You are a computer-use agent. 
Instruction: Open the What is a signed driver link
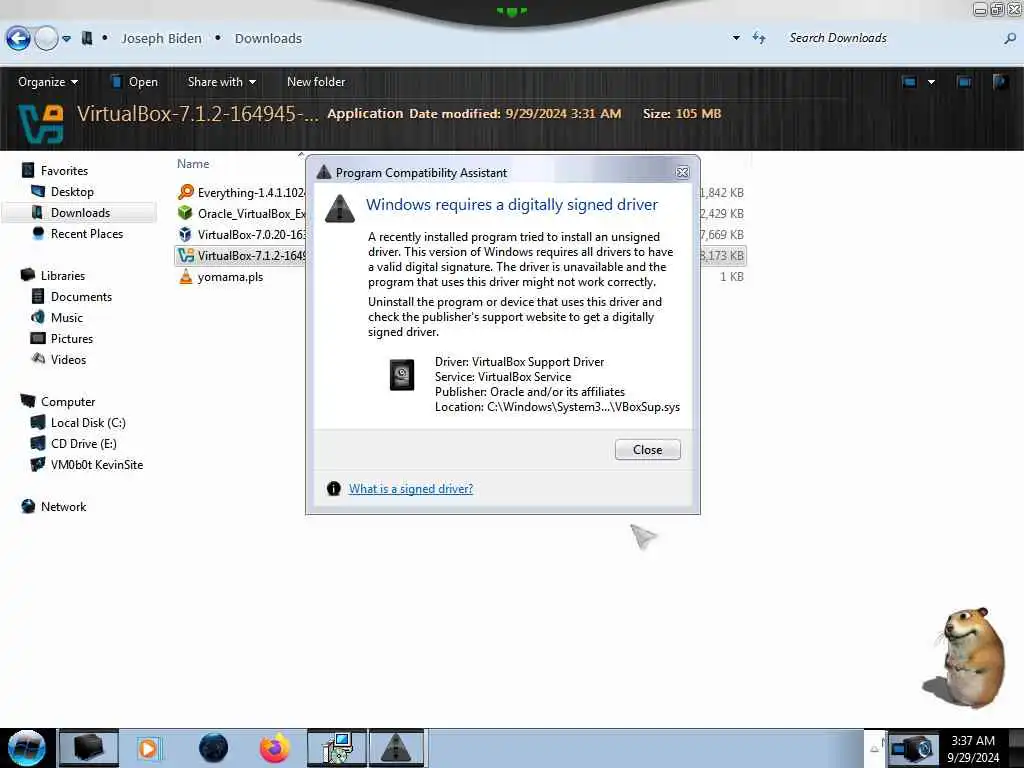click(x=411, y=488)
